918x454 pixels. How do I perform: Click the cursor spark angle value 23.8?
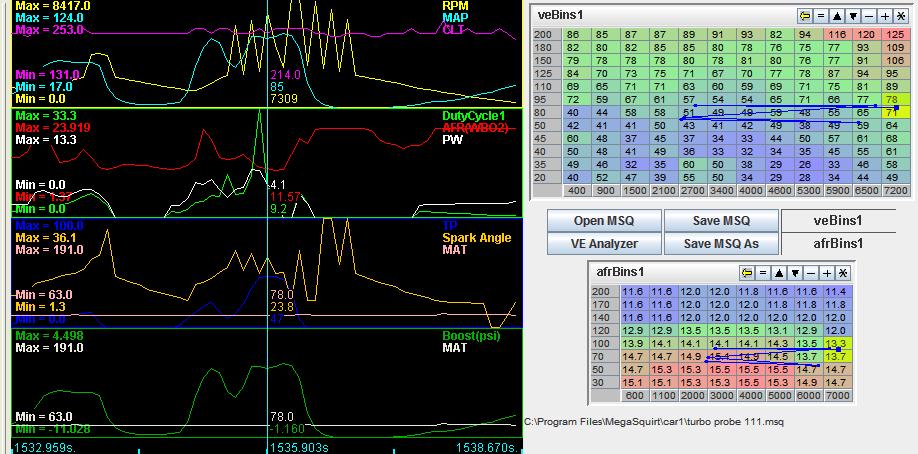pos(282,307)
